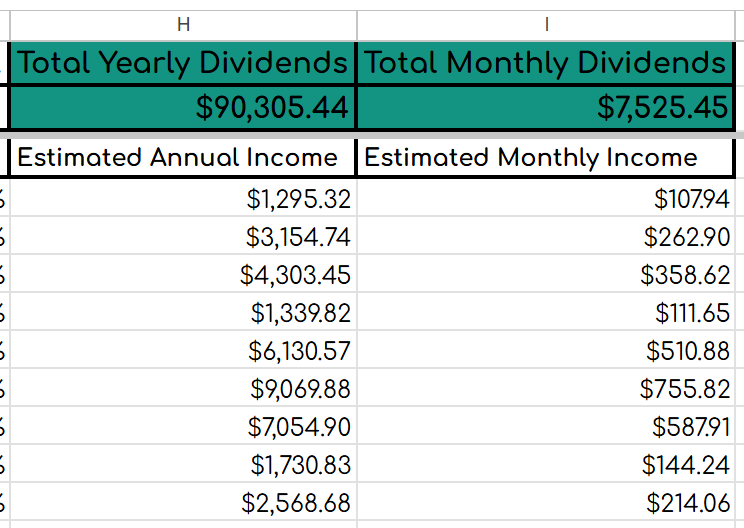Image resolution: width=744 pixels, height=528 pixels.
Task: Click the Total Yearly Dividends header cell
Action: (182, 63)
